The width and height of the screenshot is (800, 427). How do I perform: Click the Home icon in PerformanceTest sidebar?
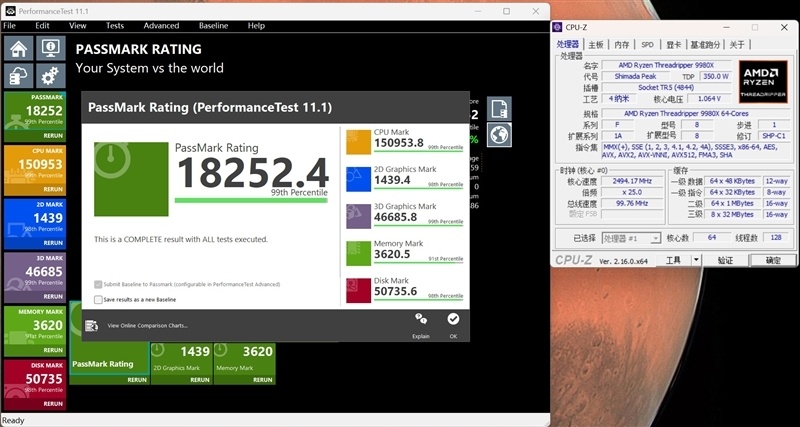[x=18, y=48]
